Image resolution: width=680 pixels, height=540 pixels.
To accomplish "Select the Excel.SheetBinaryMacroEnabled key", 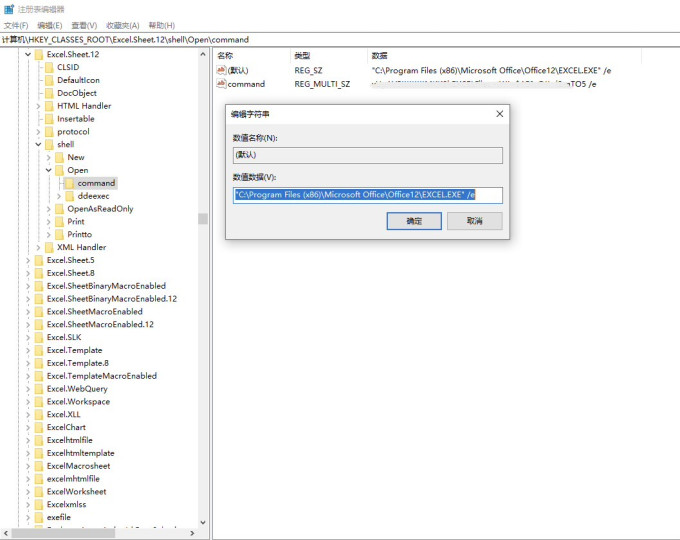I will click(x=106, y=286).
